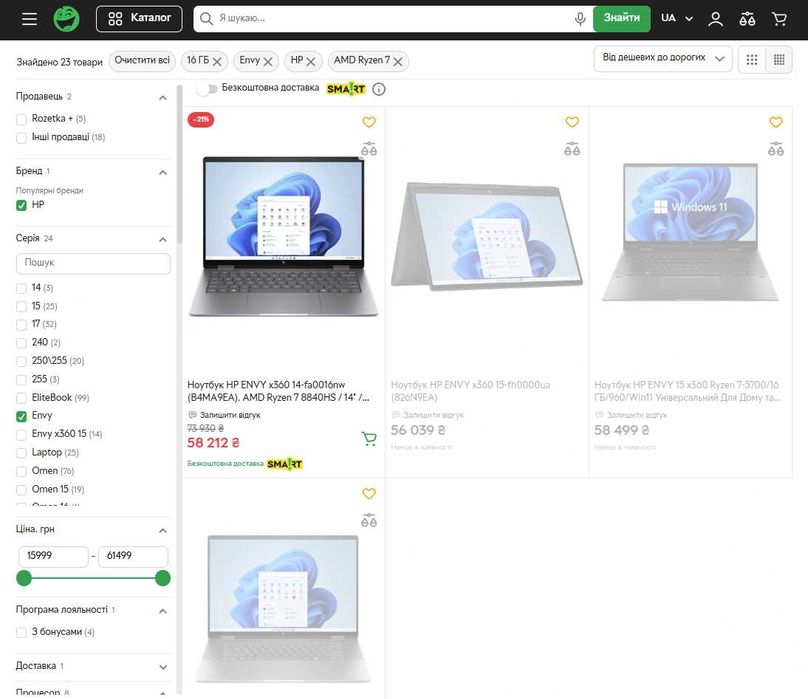This screenshot has width=808, height=699.
Task: Open the sort order dropdown
Action: tap(663, 59)
